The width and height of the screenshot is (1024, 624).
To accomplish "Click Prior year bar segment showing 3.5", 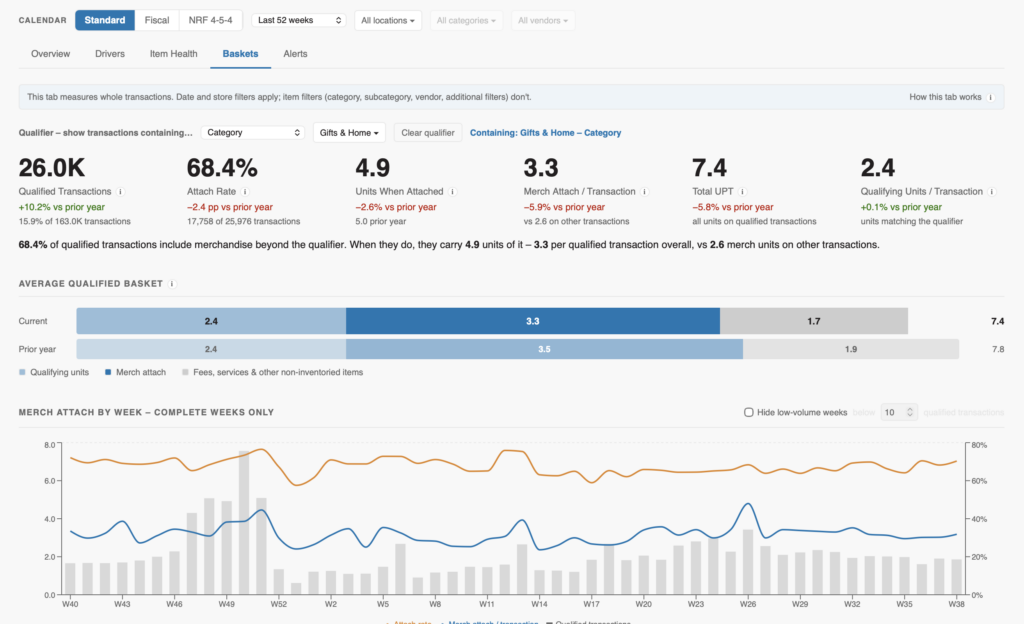I will (544, 349).
